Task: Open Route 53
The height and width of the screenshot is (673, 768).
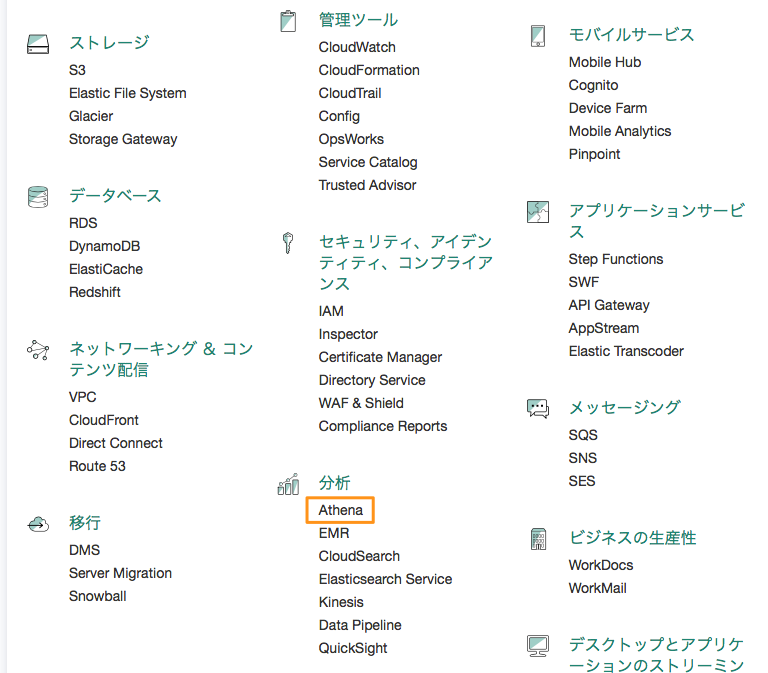Action: (97, 466)
